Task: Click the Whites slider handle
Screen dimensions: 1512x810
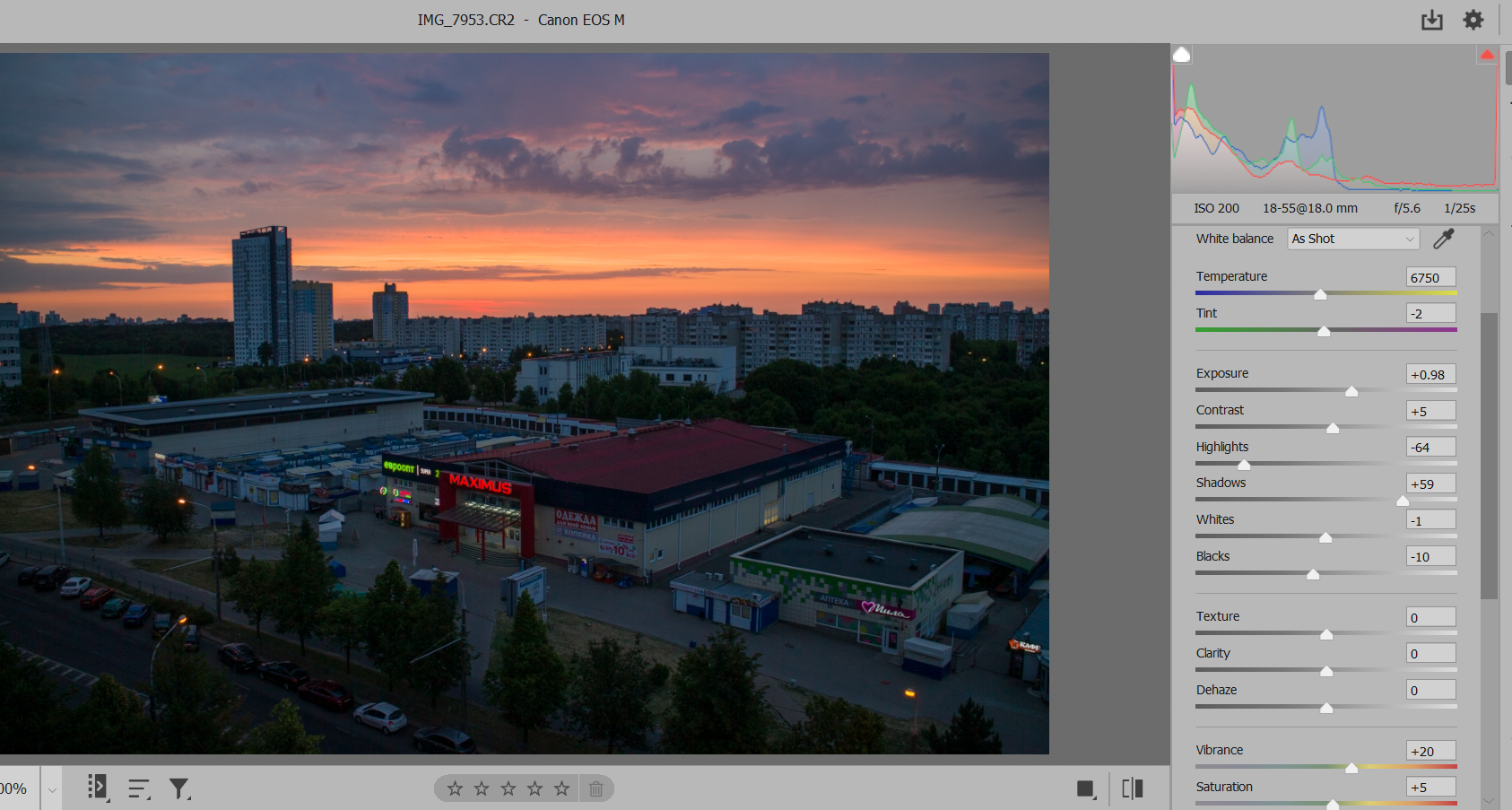Action: coord(1325,537)
